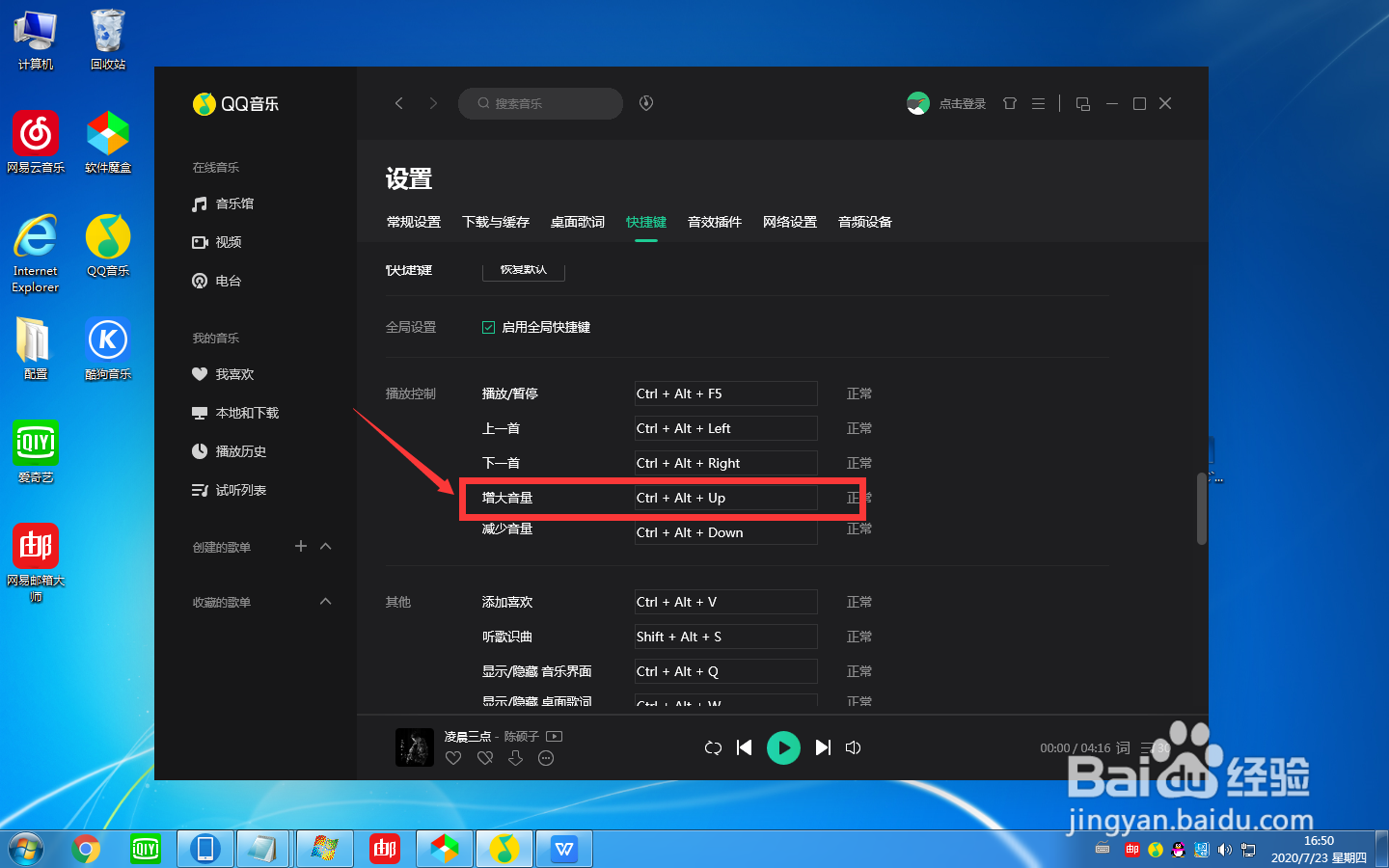Skip to the previous track
The image size is (1389, 868).
click(x=744, y=747)
